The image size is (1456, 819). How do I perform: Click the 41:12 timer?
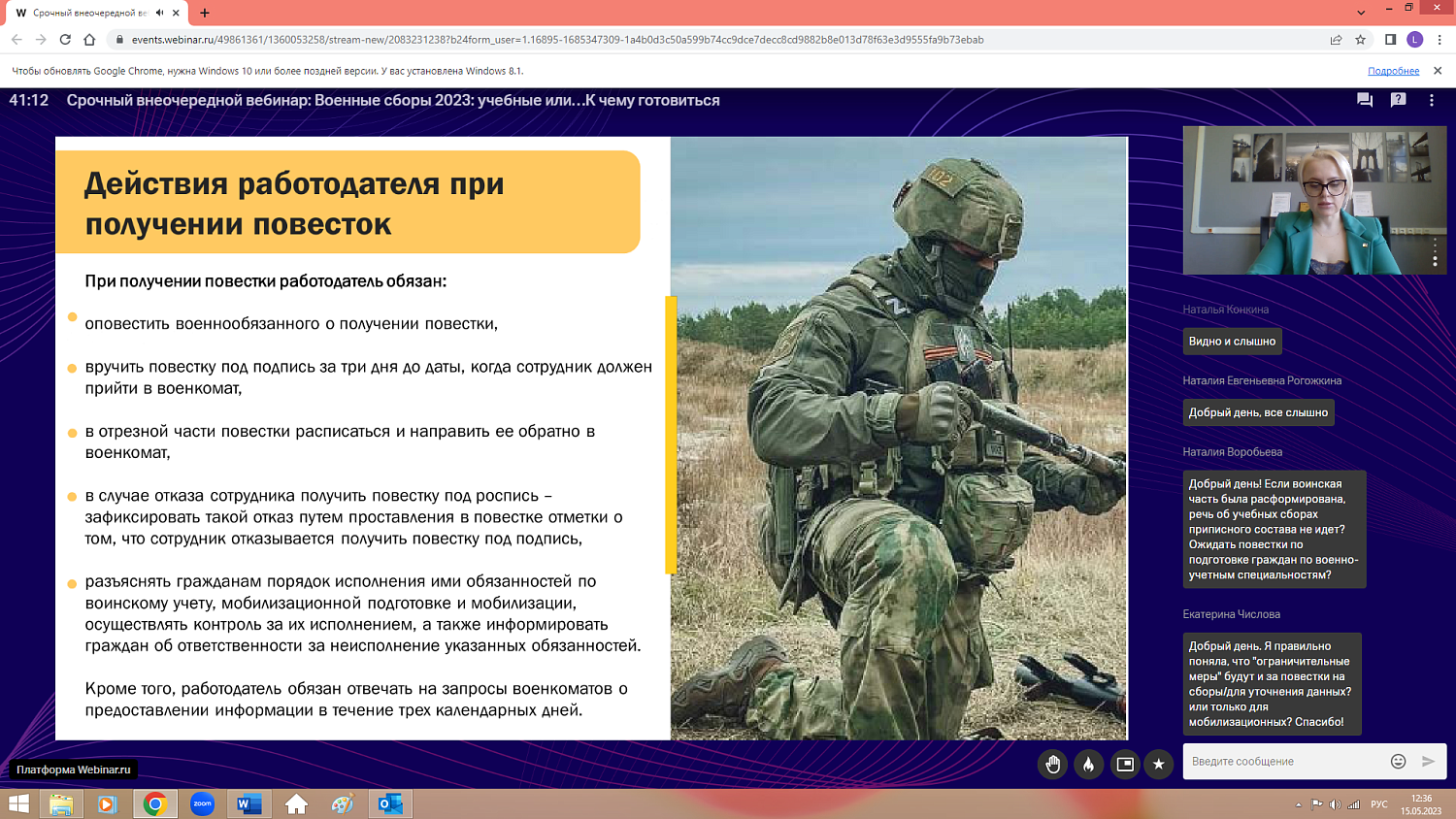(x=28, y=100)
